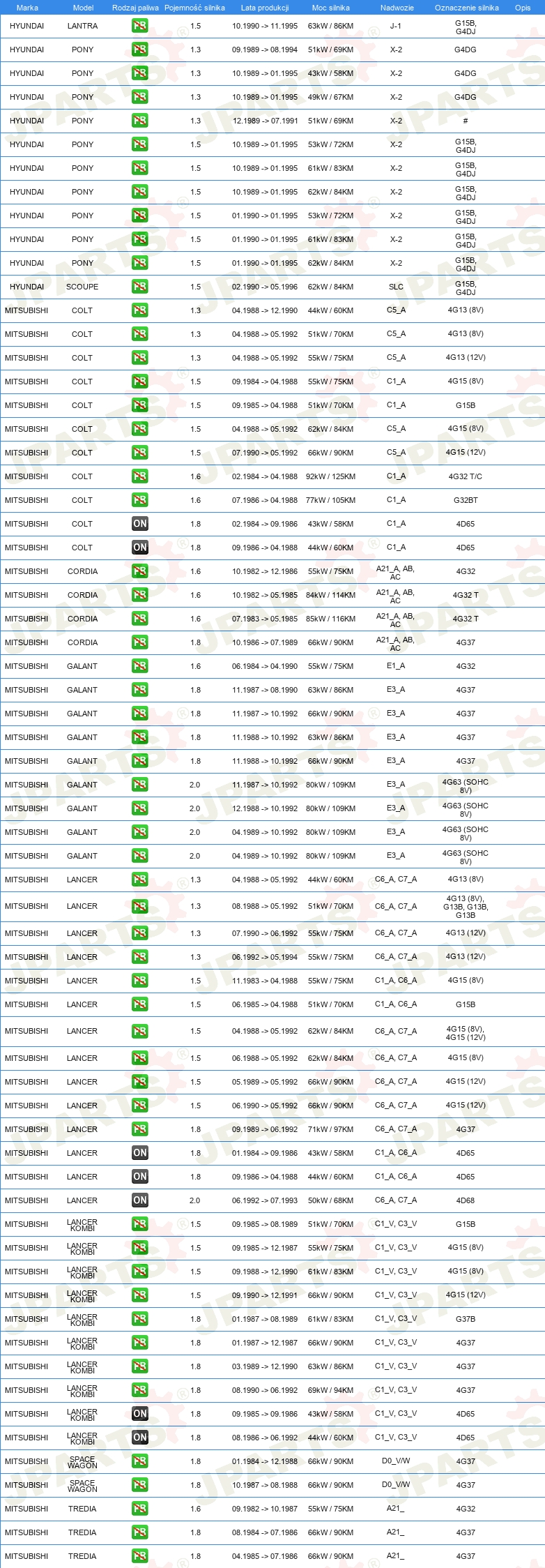Click the ON diesel icon for COLT 43kW / 58KM

point(139,524)
